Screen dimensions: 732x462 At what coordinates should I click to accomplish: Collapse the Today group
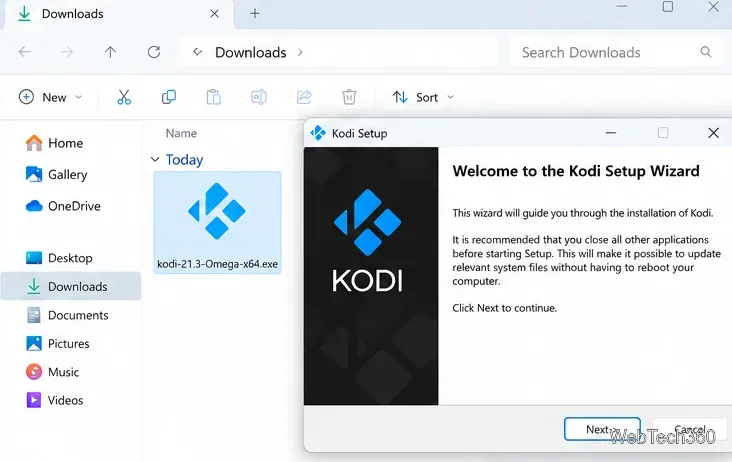pyautogui.click(x=155, y=160)
